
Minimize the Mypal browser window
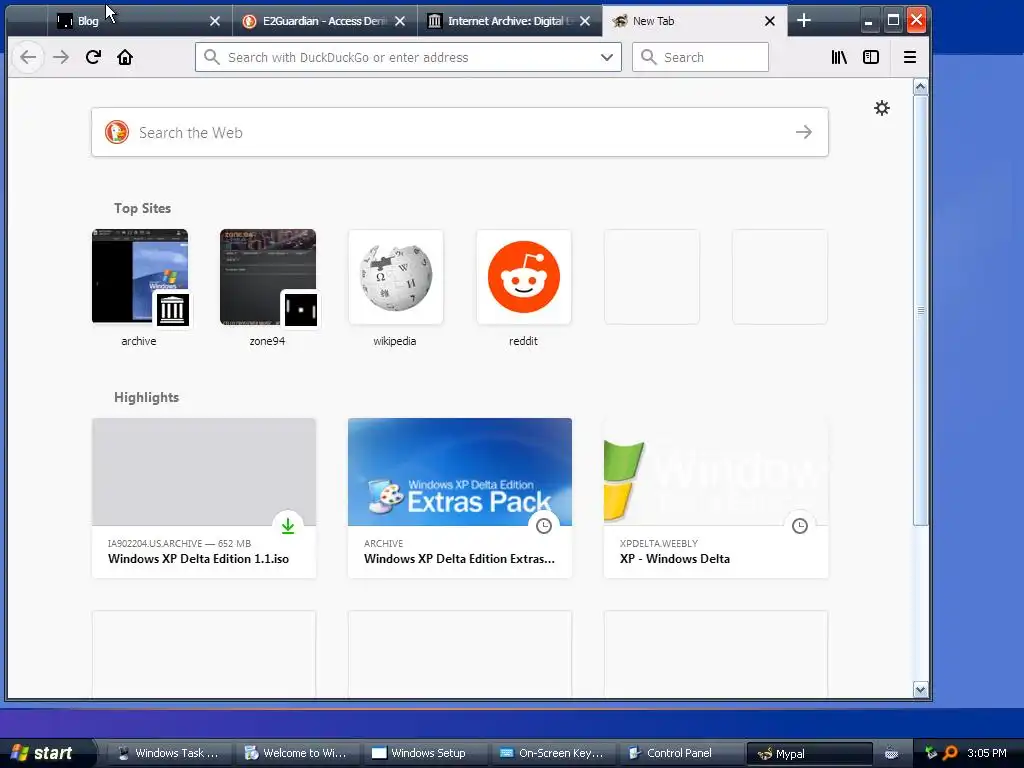pos(868,21)
